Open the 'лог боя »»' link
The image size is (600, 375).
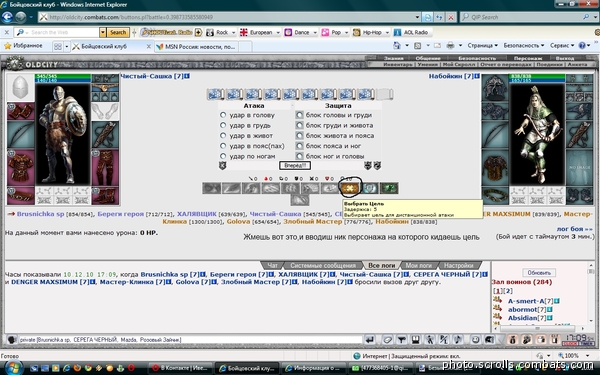pos(574,229)
